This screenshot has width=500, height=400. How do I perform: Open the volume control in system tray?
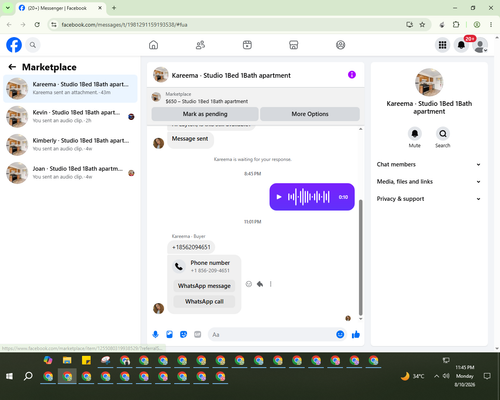446,376
